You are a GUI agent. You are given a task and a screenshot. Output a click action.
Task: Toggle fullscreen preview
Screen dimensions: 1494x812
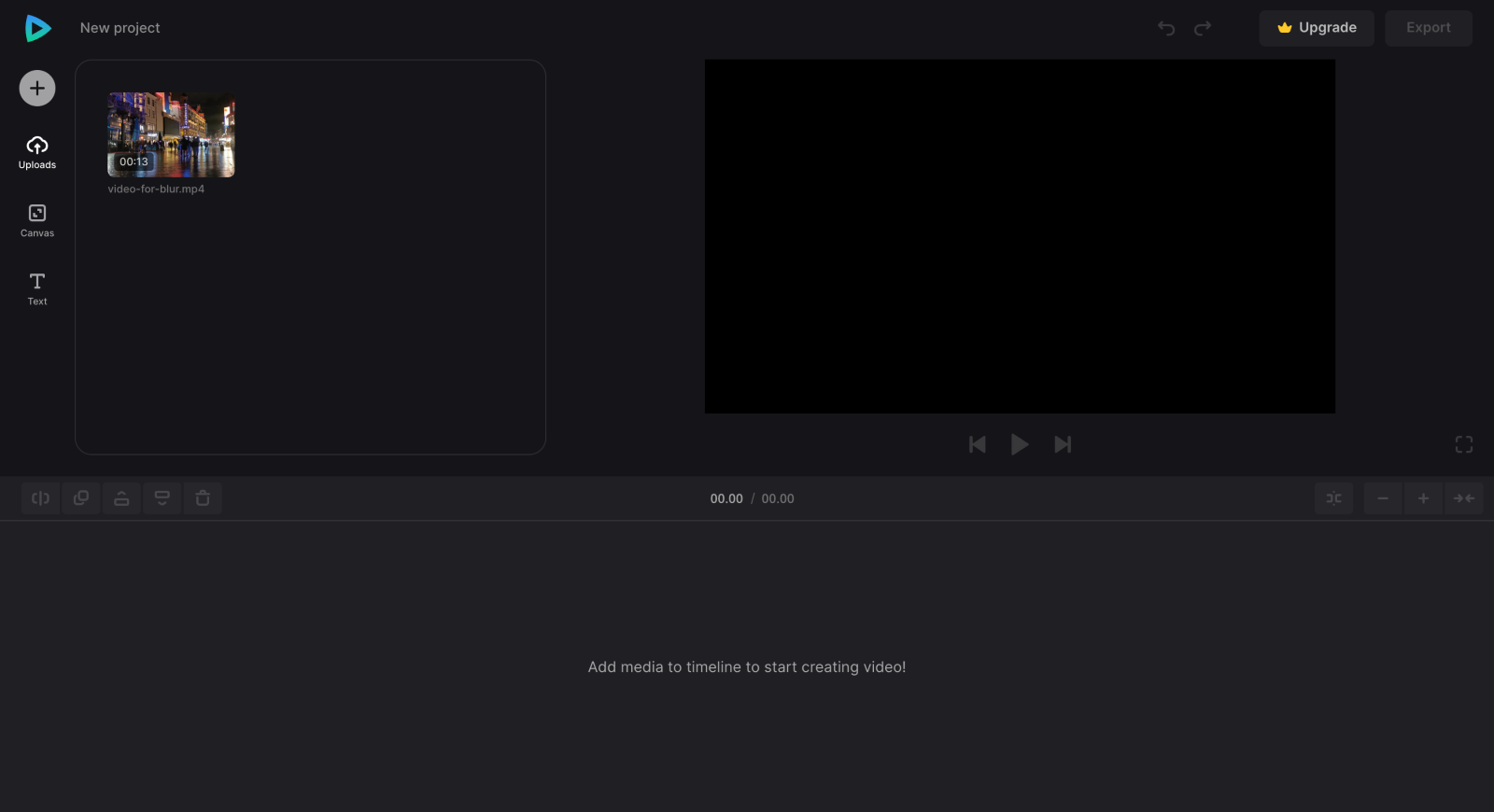point(1464,444)
